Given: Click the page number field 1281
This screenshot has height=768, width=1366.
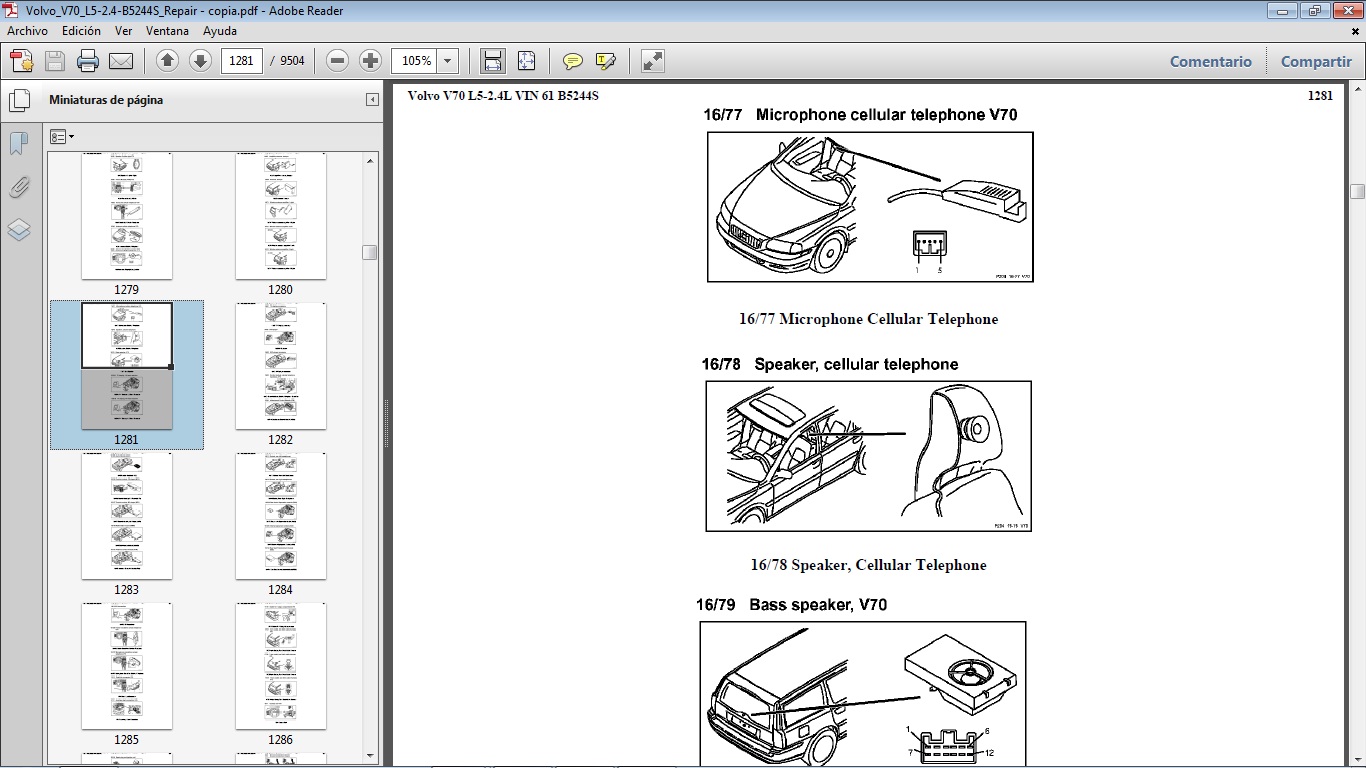Looking at the screenshot, I should 241,61.
